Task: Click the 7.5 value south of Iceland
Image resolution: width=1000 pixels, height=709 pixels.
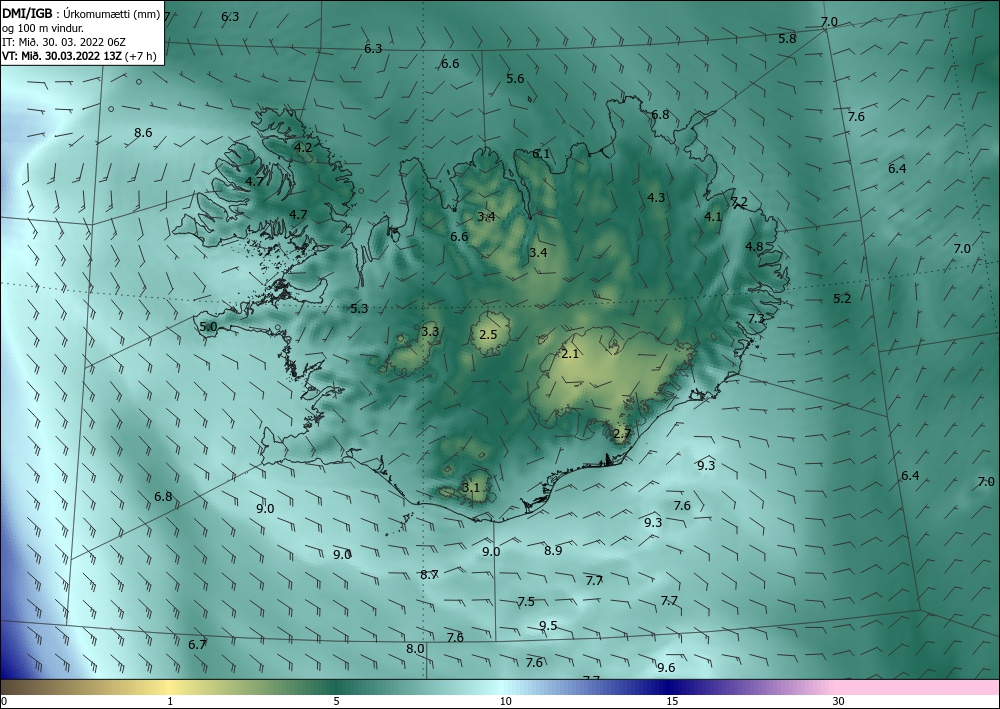Action: coord(526,602)
